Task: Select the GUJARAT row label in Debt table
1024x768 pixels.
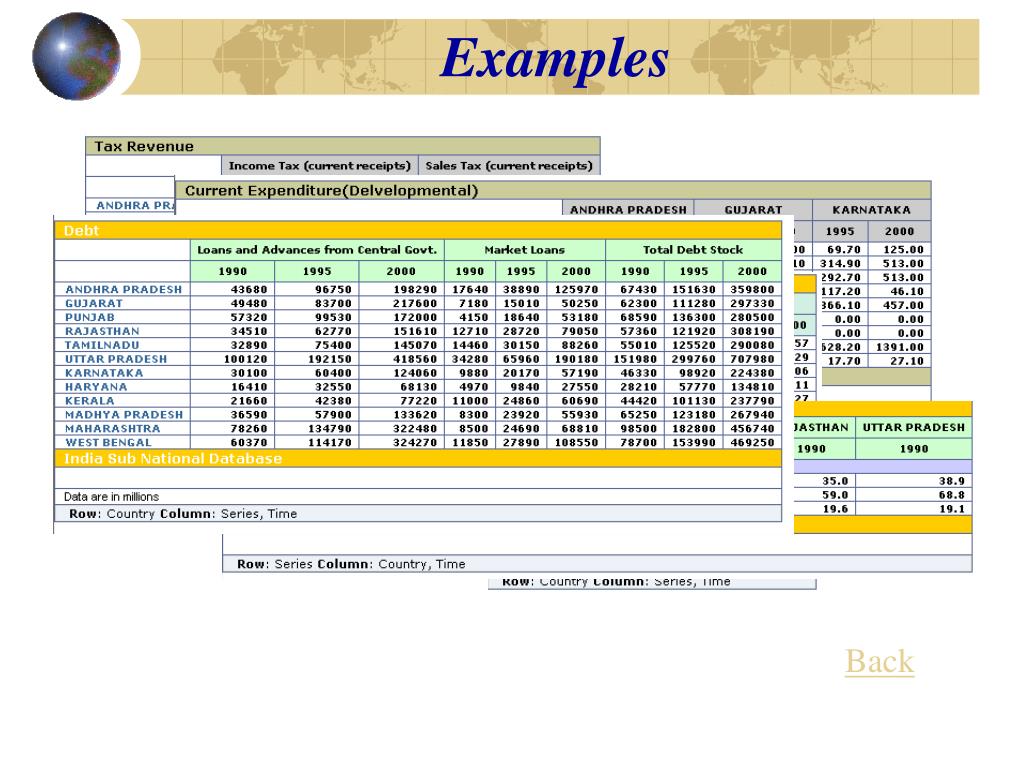Action: (x=94, y=303)
